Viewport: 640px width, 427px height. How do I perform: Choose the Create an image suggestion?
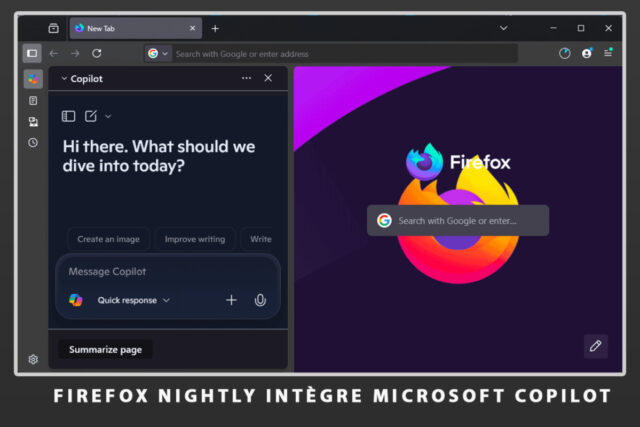click(x=109, y=239)
